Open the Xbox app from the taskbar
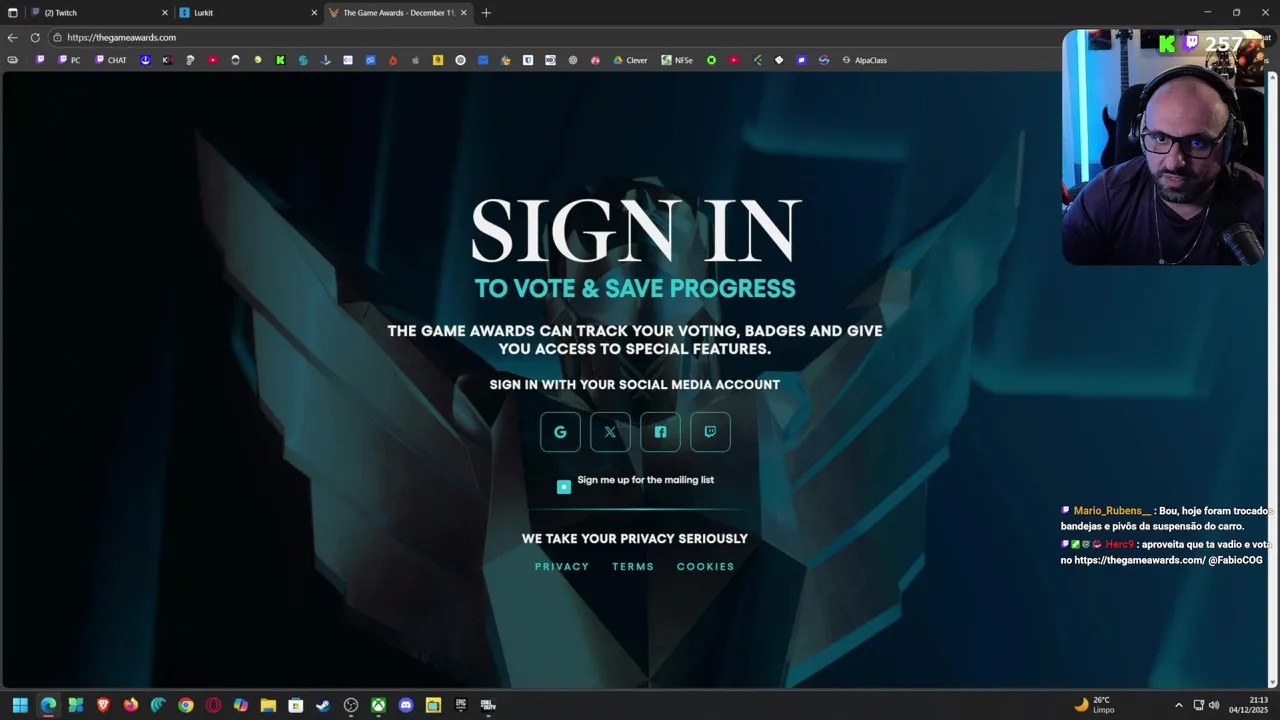This screenshot has width=1280, height=720. [x=378, y=705]
